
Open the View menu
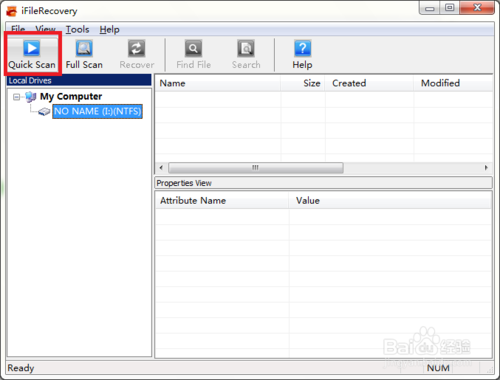[45, 29]
